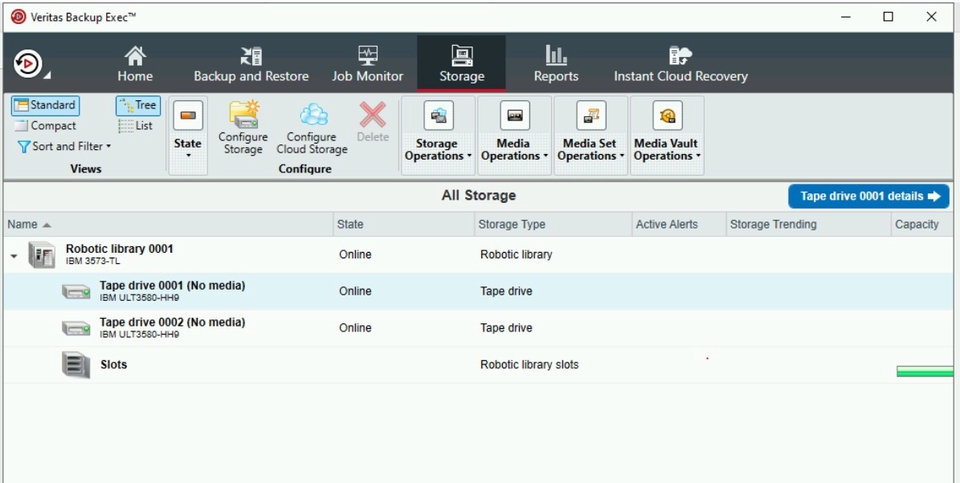Click Online state of Robotic library 0001
This screenshot has width=960, height=483.
coord(355,255)
